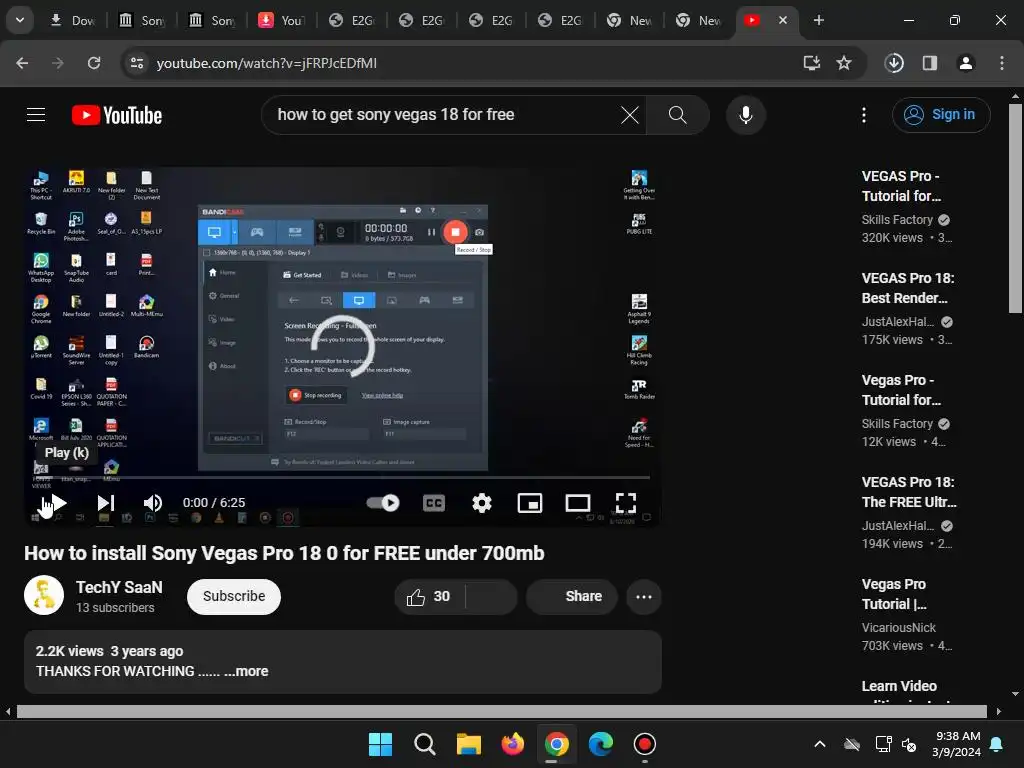
Task: Toggle closed captions
Action: [x=434, y=502]
